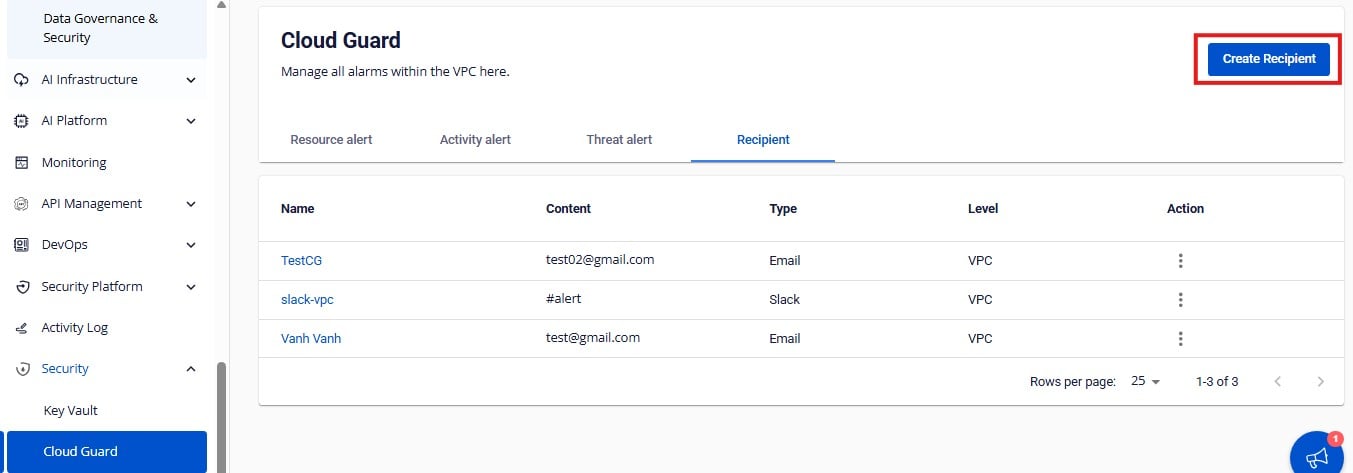This screenshot has width=1353, height=473.
Task: Click the API Management sidebar icon
Action: pos(21,204)
